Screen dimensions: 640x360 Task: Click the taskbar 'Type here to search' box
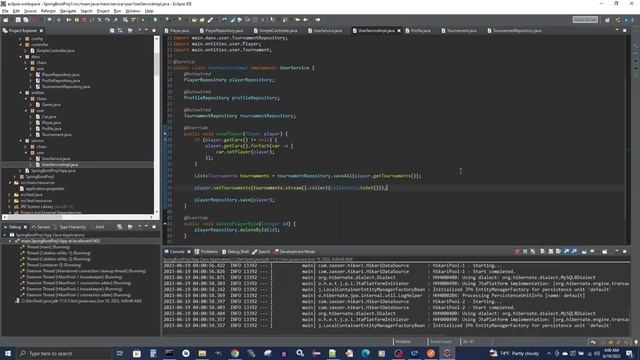[64, 353]
